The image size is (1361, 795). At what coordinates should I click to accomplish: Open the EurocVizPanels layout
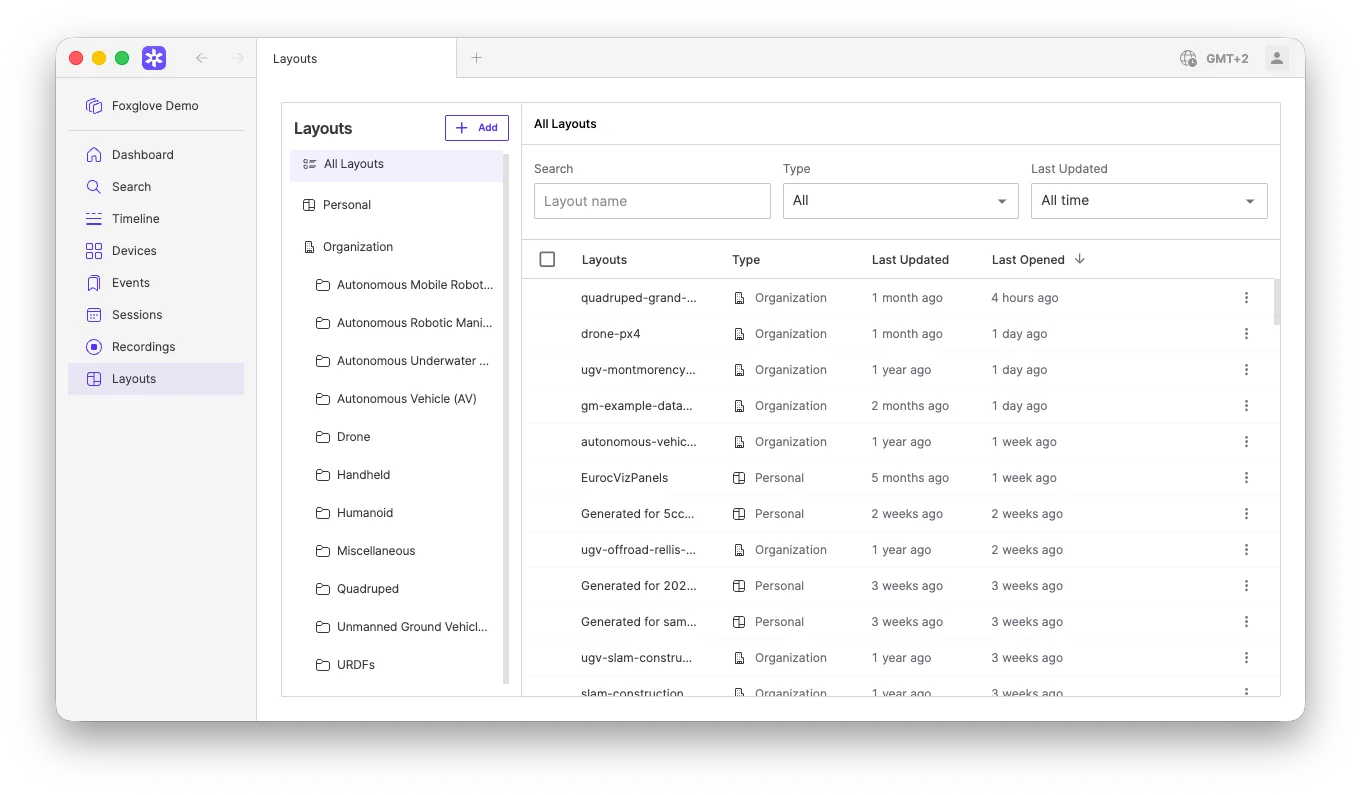click(624, 478)
